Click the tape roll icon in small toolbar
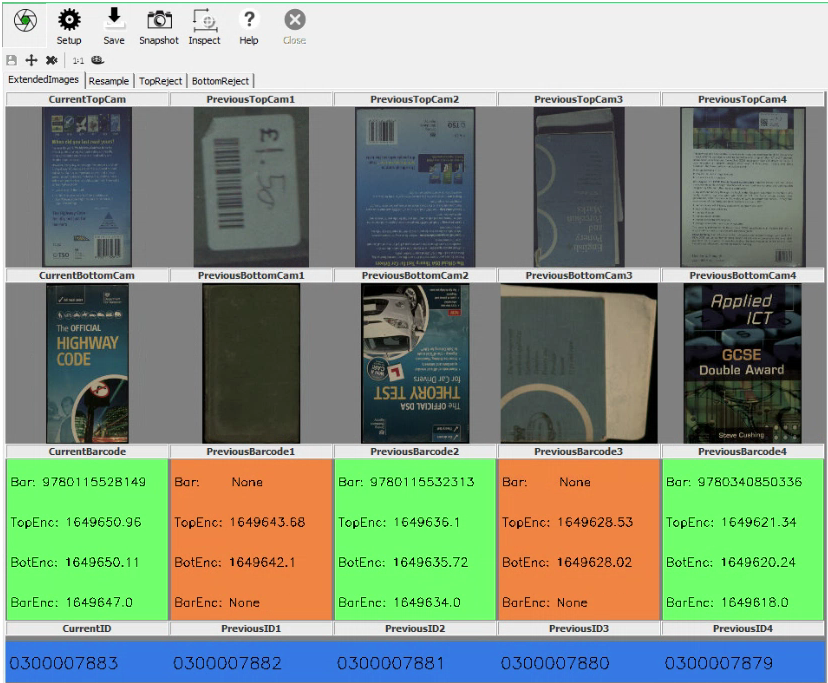The width and height of the screenshot is (828, 683). coord(98,60)
